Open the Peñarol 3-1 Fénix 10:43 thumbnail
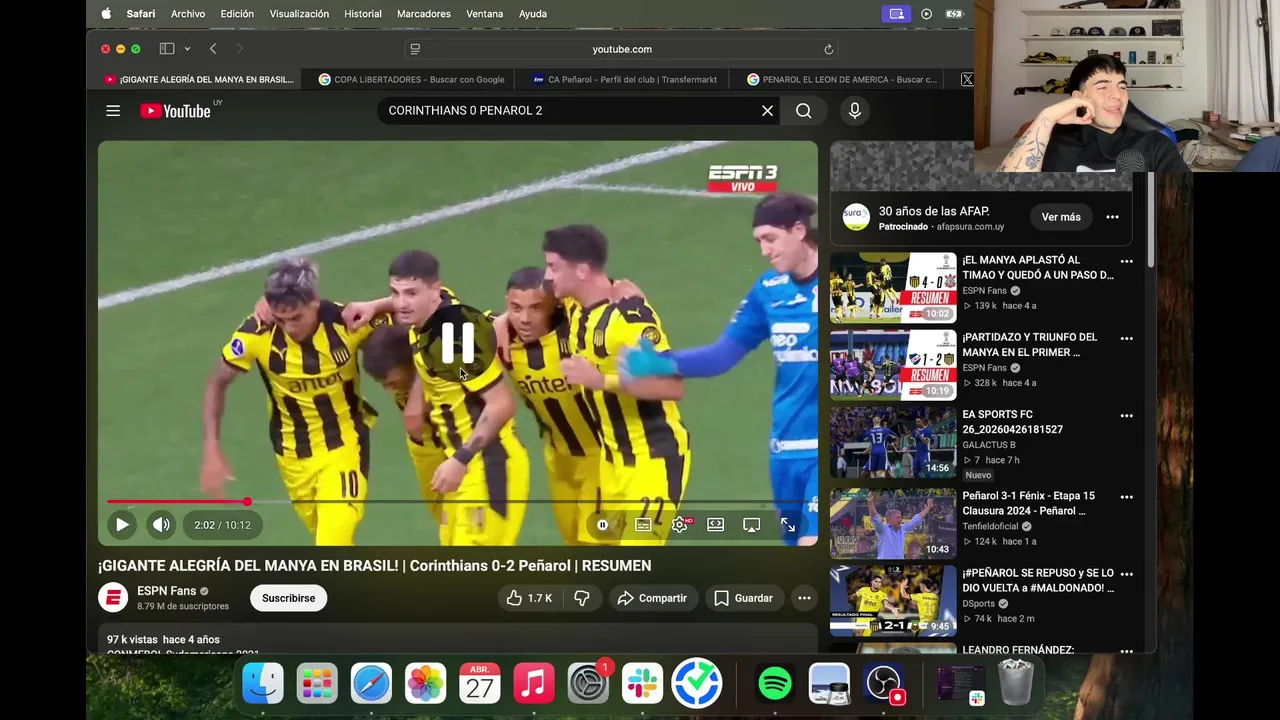Viewport: 1280px width, 720px height. coord(893,523)
